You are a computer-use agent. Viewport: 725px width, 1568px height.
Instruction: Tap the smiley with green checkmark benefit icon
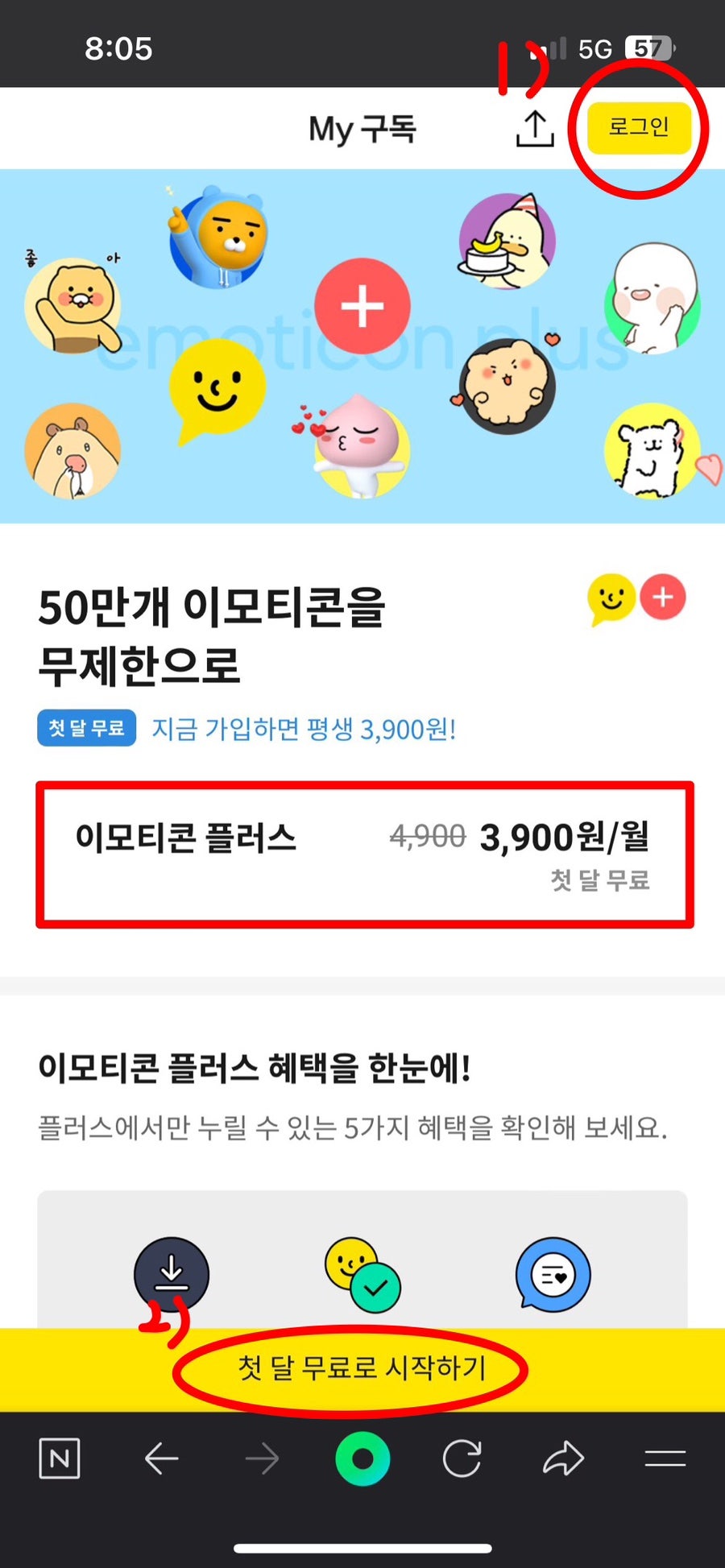coord(362,1274)
